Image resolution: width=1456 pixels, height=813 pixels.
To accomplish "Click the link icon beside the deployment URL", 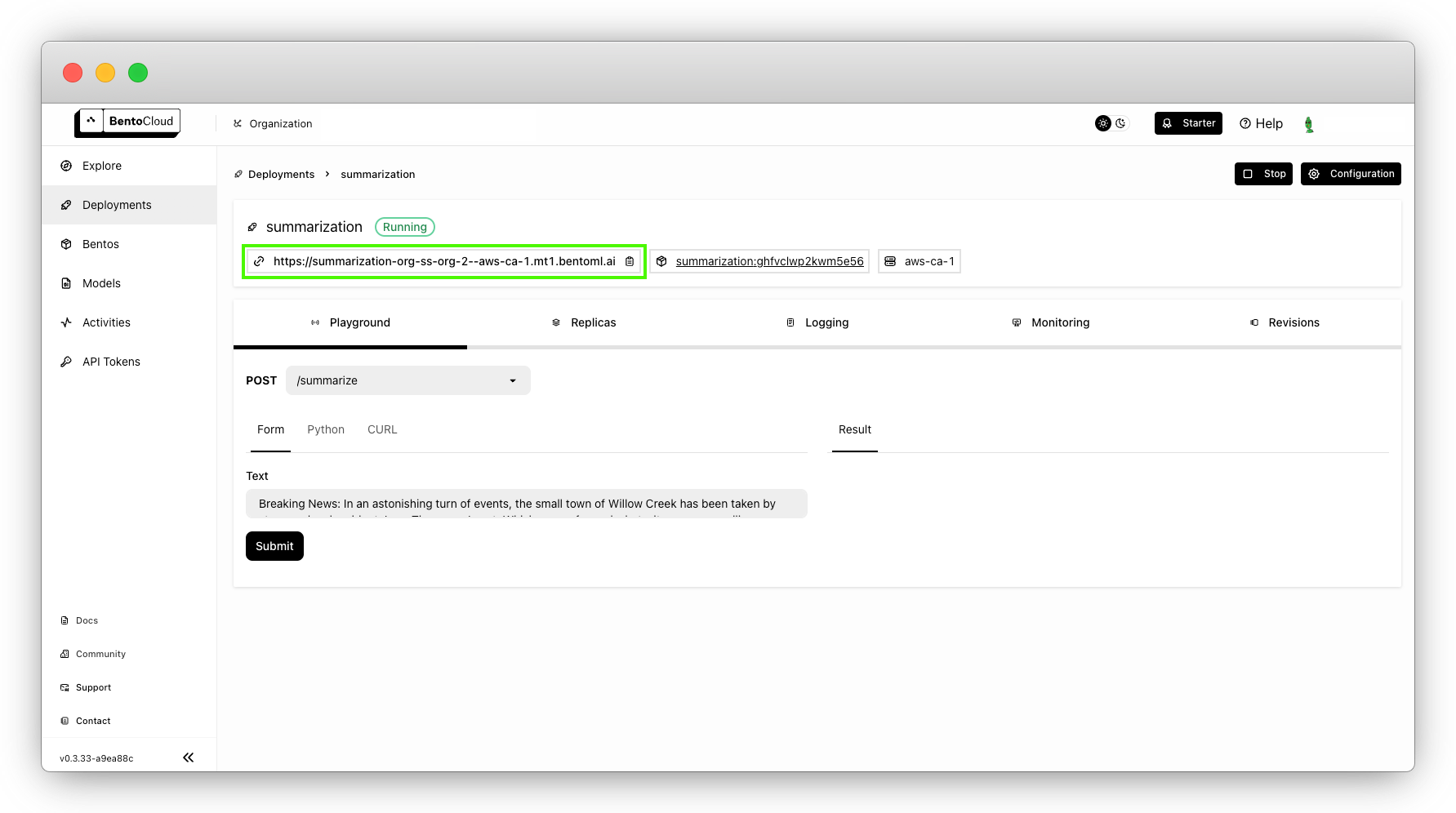I will [259, 261].
